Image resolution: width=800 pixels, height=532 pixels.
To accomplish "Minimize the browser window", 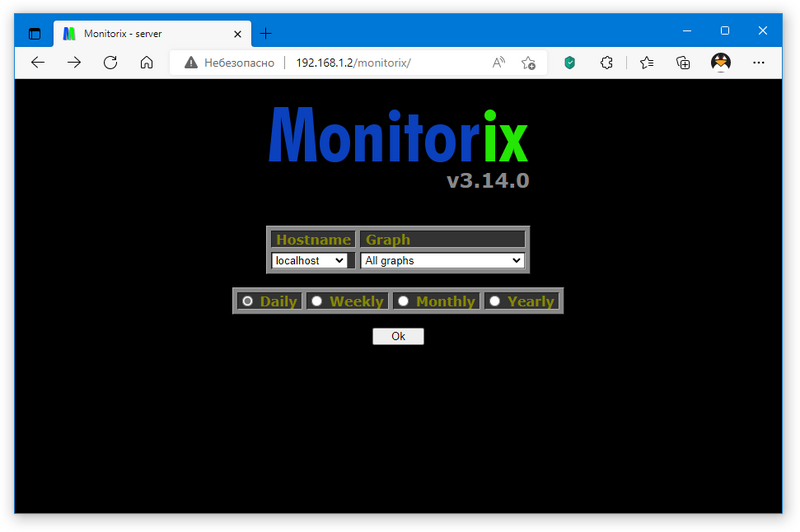I will 687,31.
